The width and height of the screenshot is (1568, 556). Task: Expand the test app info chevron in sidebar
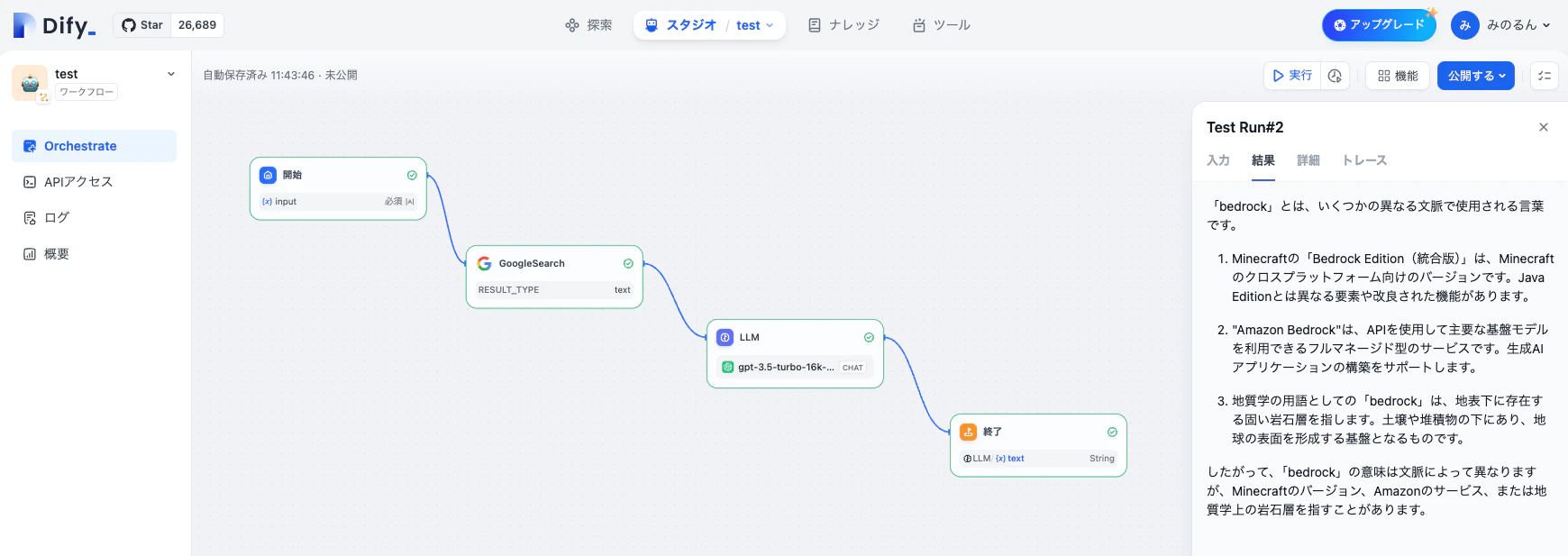point(171,74)
